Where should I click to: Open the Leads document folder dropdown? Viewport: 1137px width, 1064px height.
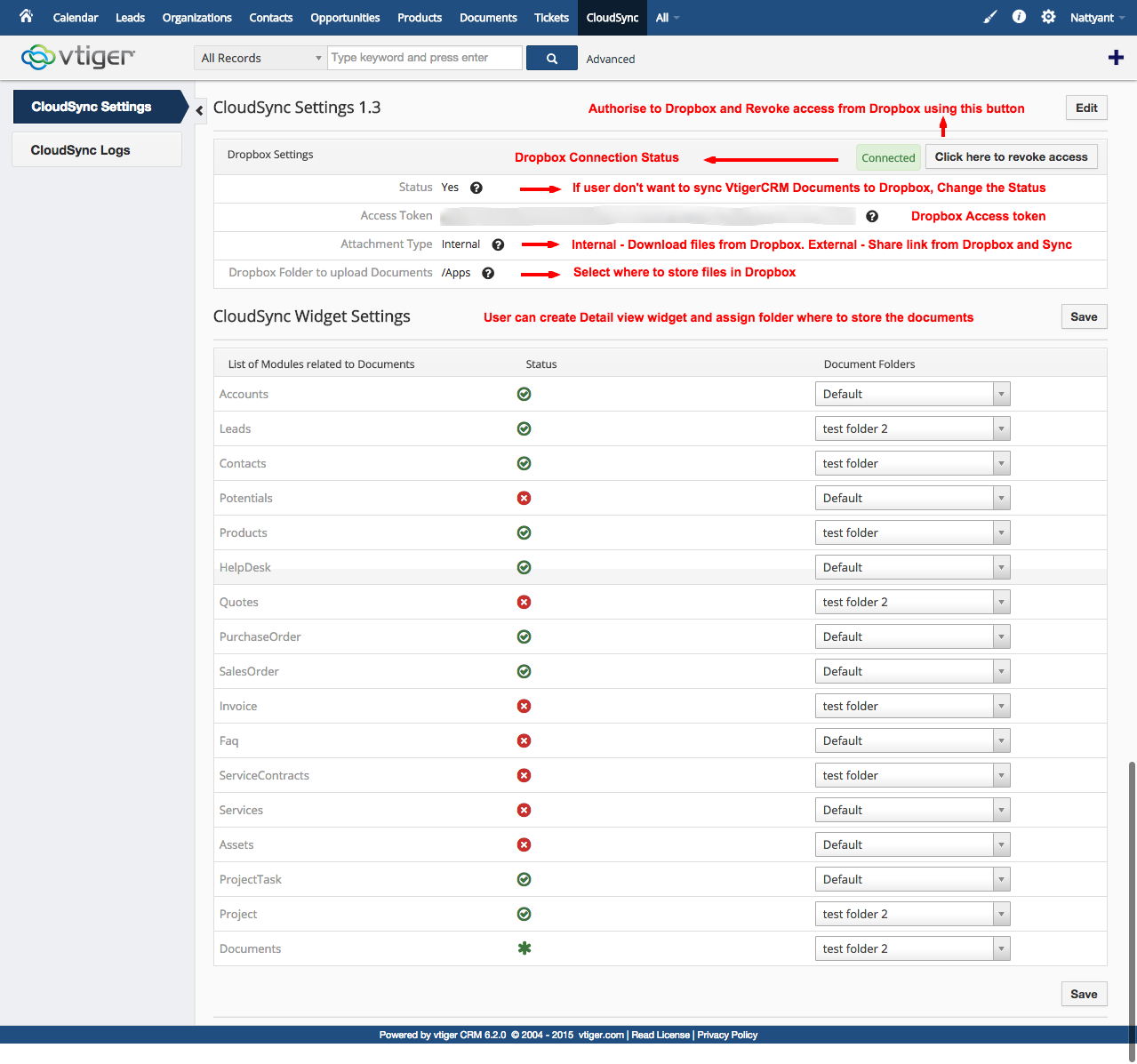point(913,428)
